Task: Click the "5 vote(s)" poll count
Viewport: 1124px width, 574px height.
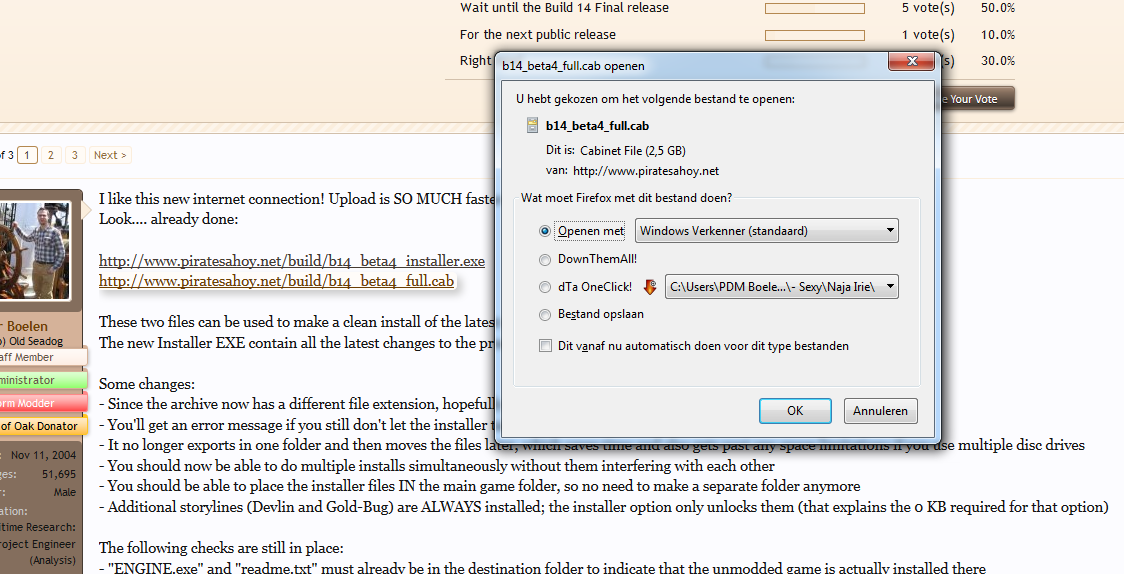Action: (928, 8)
